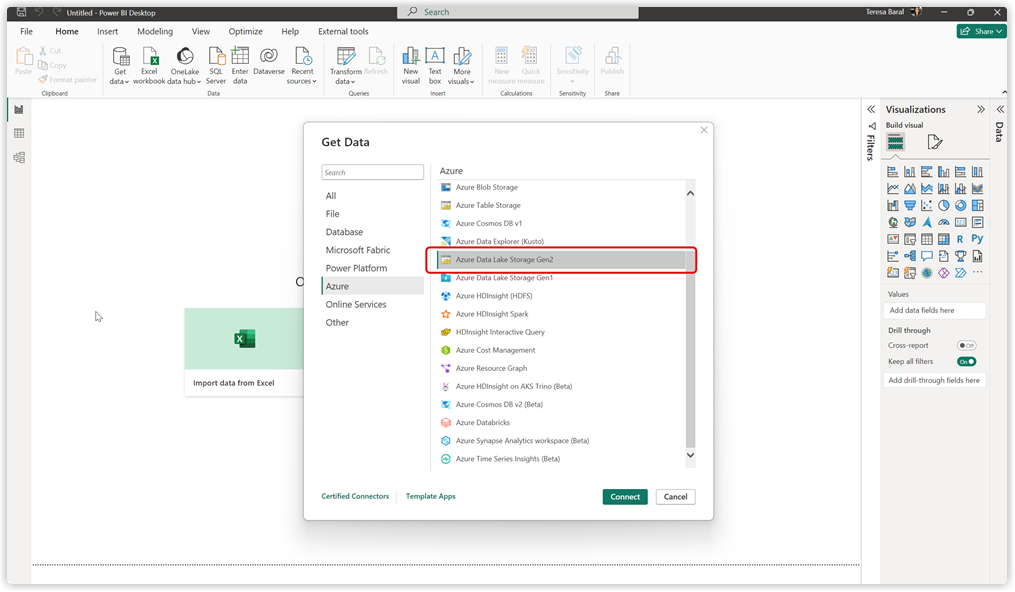The width and height of the screenshot is (1015, 592).
Task: Select the Gauge visual
Action: [x=944, y=223]
